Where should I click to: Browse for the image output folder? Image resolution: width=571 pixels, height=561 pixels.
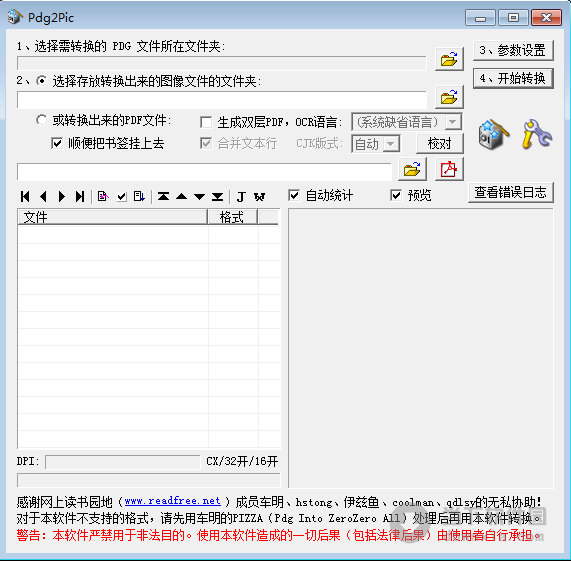tap(449, 97)
